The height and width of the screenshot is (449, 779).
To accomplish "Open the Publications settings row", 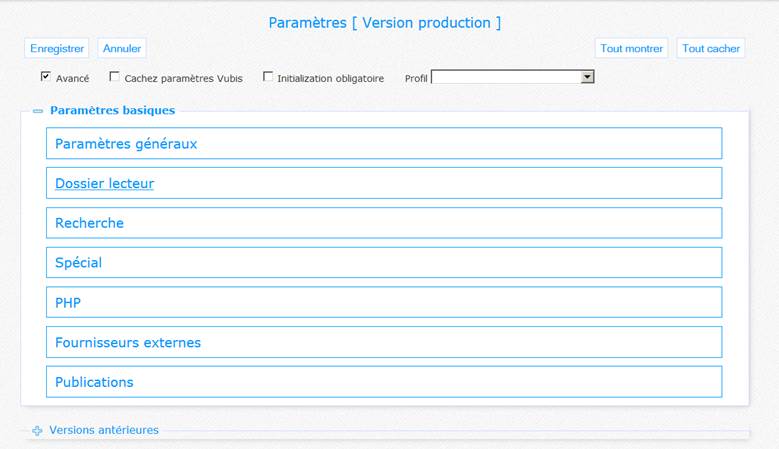I will pyautogui.click(x=384, y=382).
